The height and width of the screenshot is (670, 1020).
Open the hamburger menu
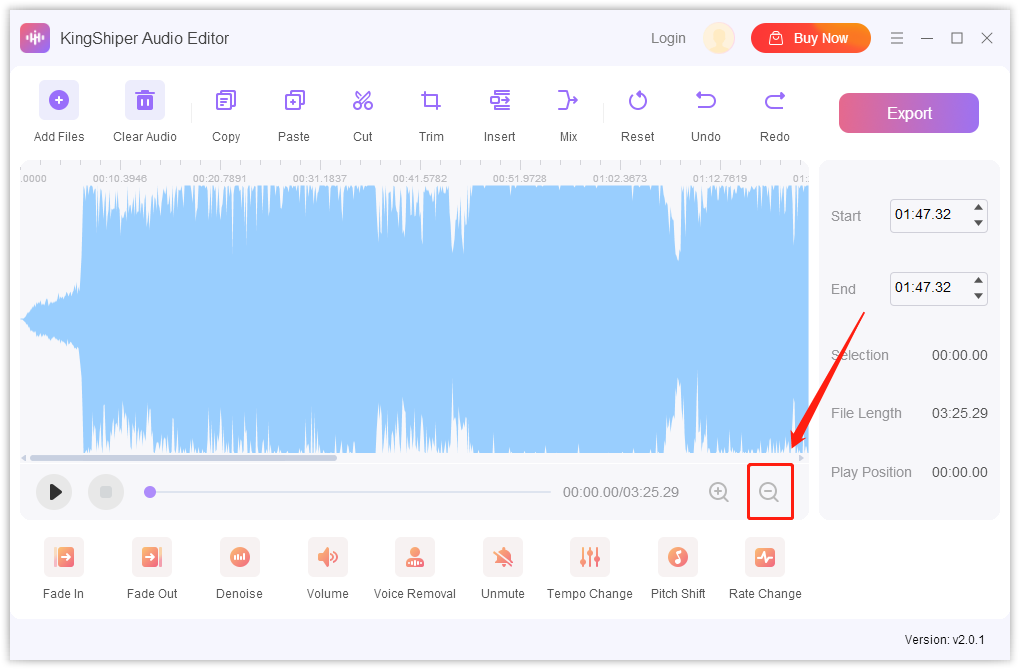[x=897, y=38]
